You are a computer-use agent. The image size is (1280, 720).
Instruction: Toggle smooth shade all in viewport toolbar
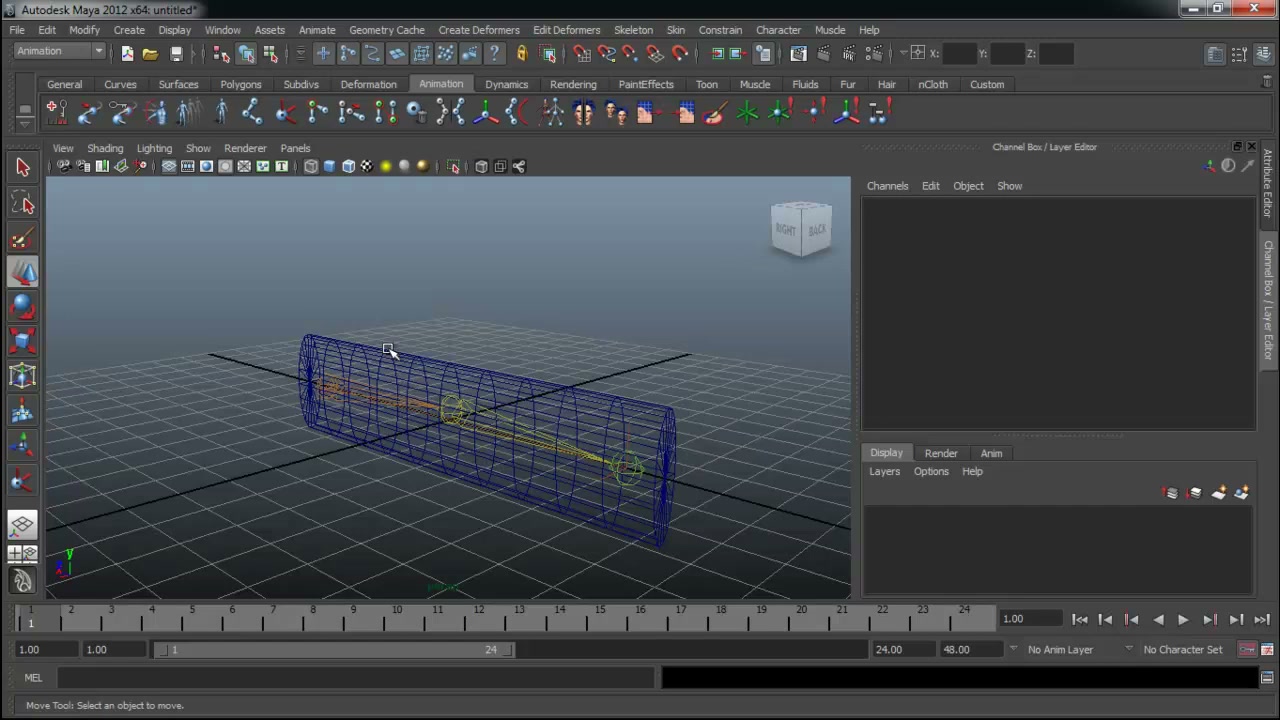[329, 167]
